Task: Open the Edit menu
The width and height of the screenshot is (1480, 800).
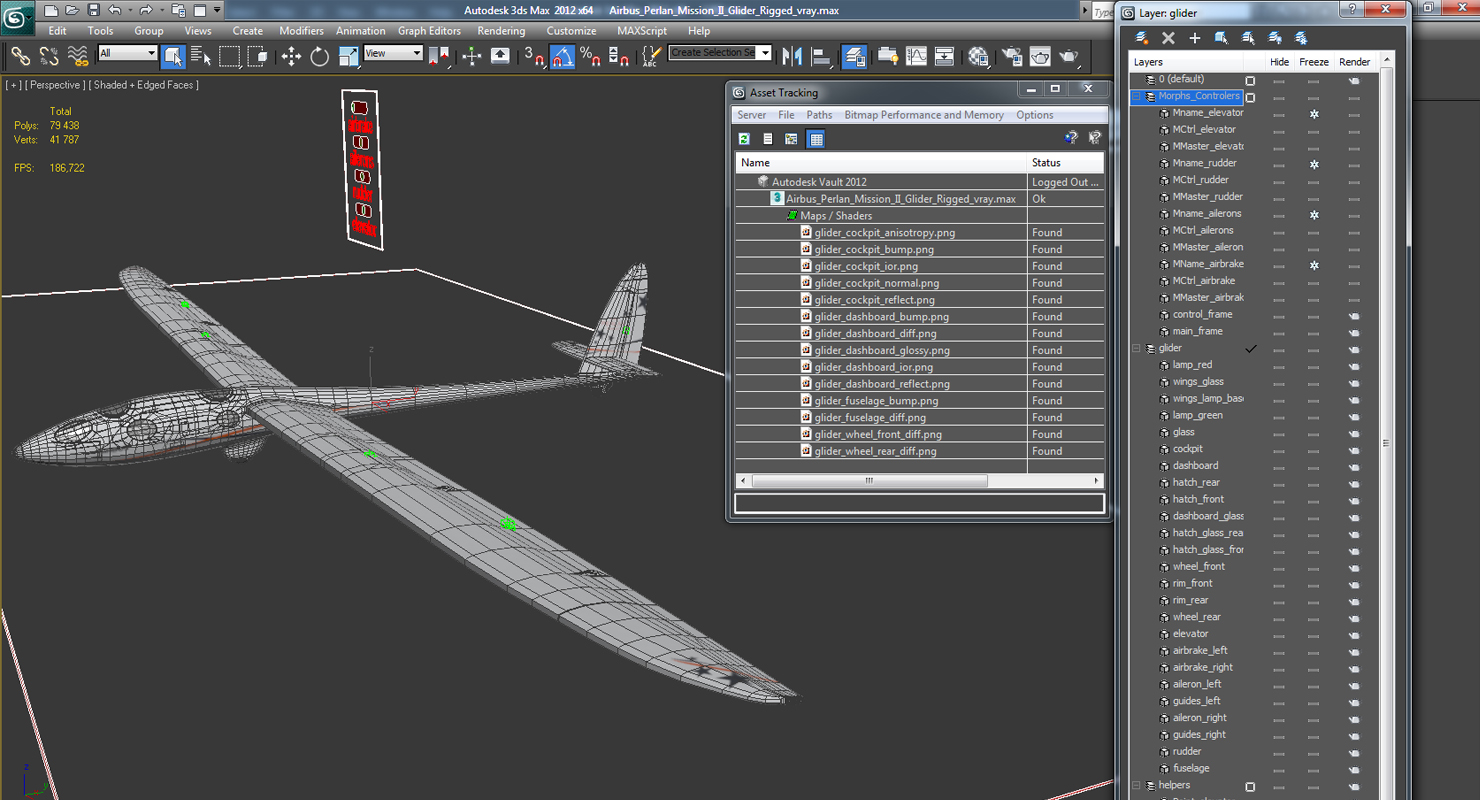Action: click(57, 31)
